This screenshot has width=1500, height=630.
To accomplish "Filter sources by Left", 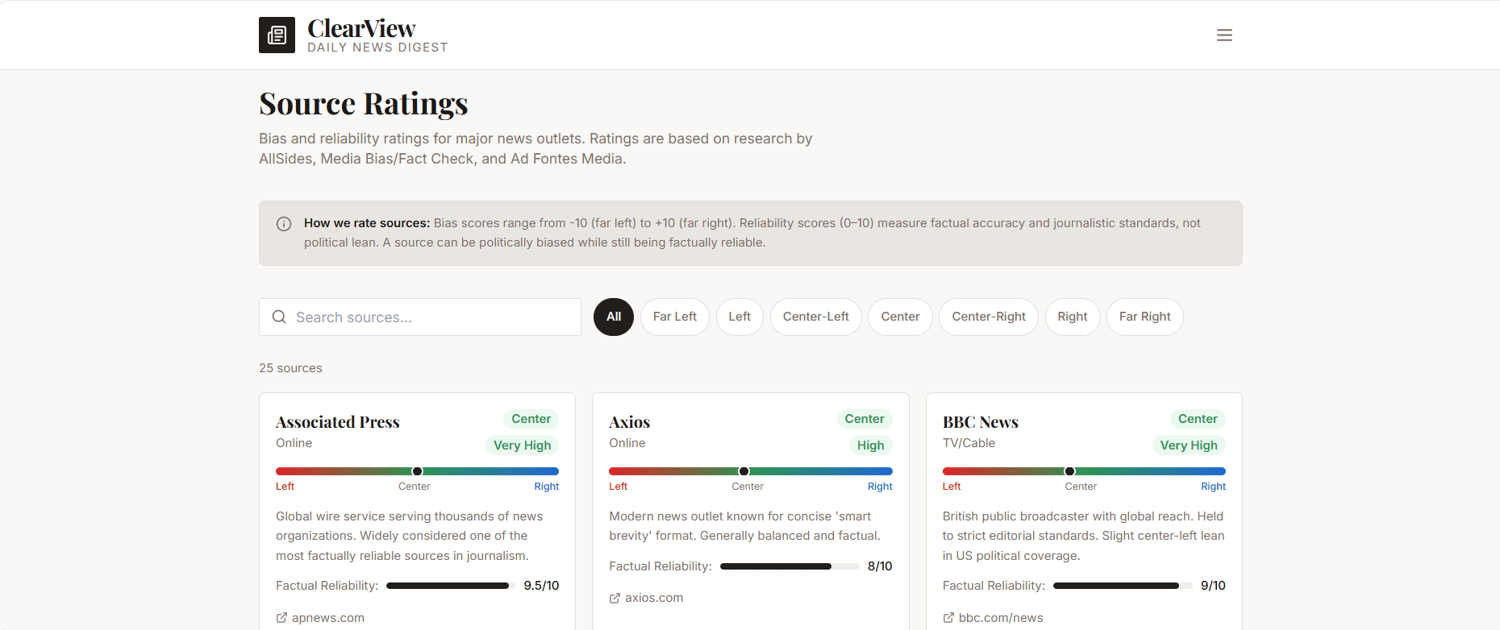I will [740, 317].
